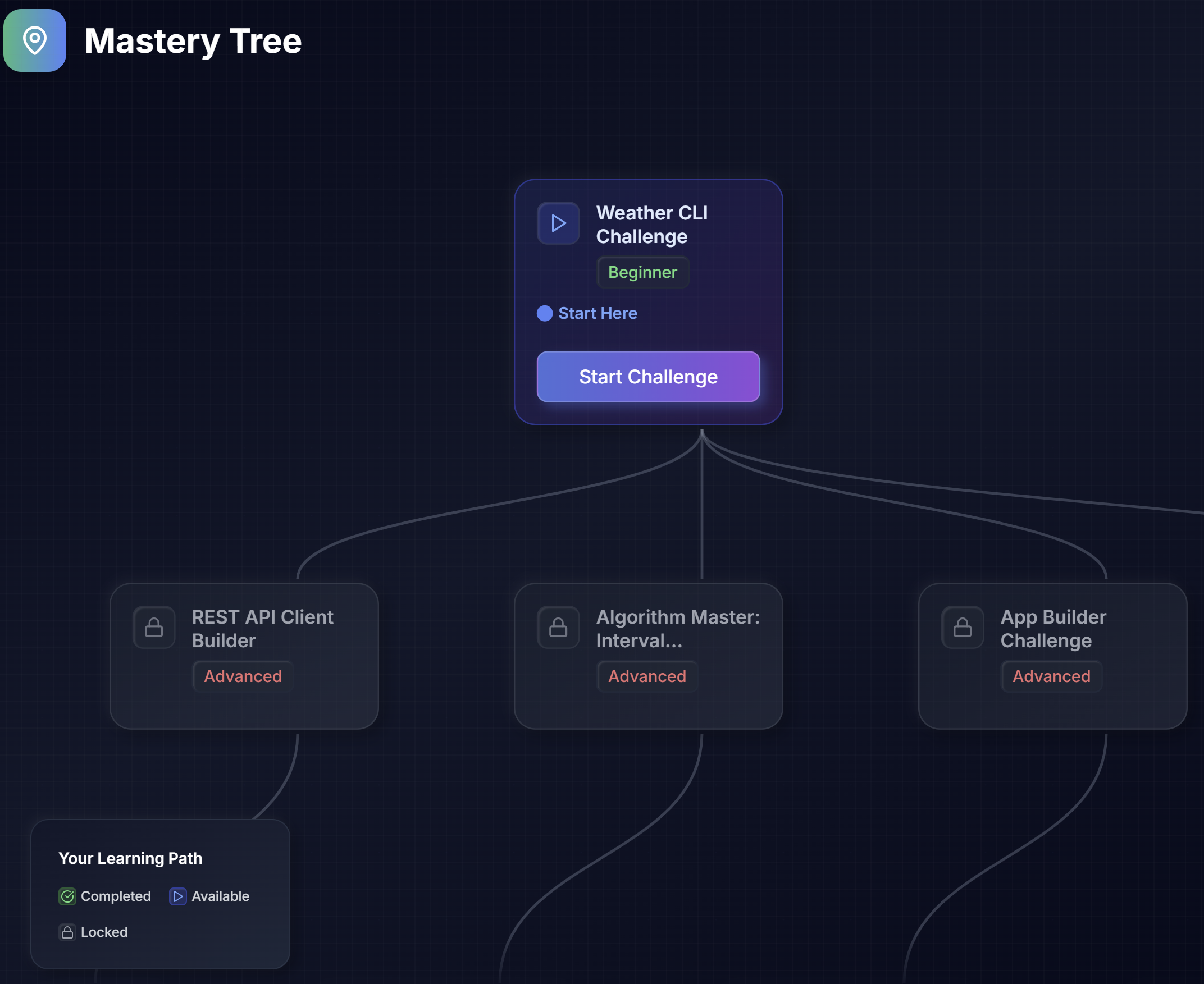The image size is (1204, 984).
Task: Click the REST API Client Builder title text
Action: tap(263, 629)
